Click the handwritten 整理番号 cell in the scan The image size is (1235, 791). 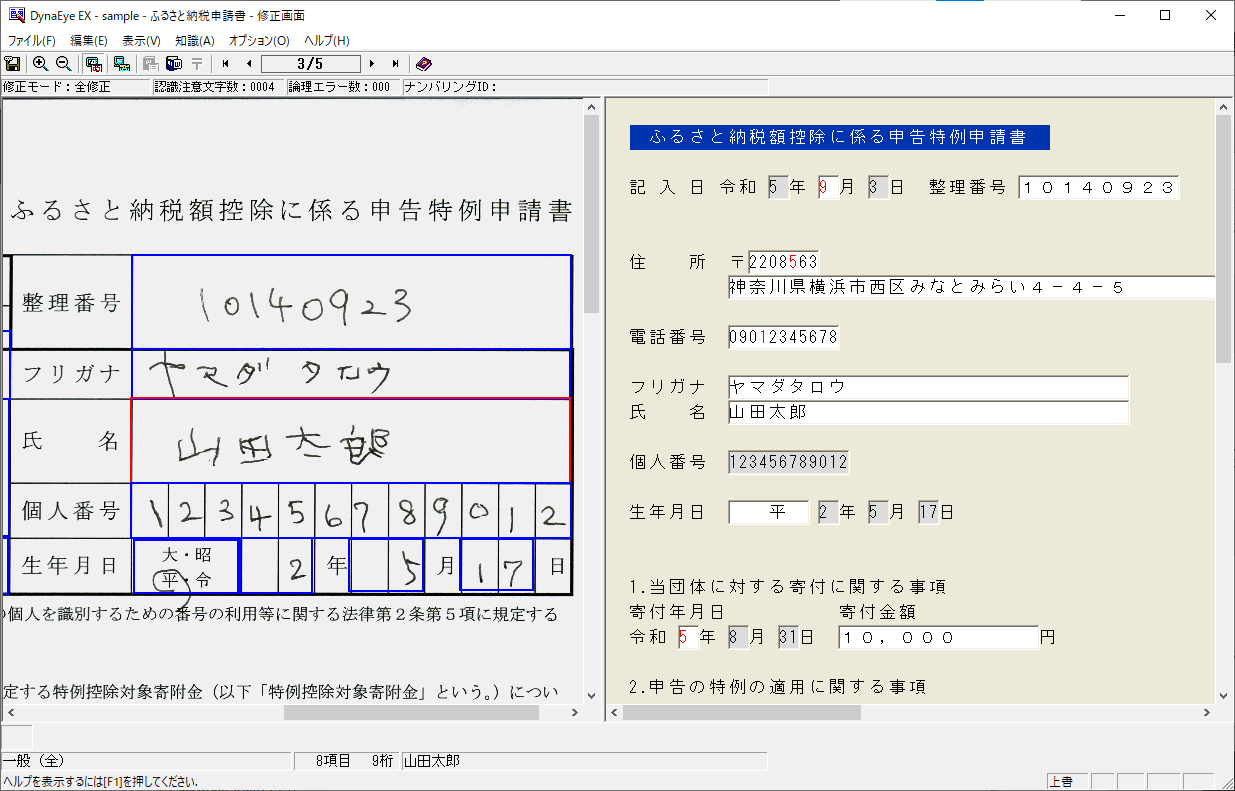point(351,302)
